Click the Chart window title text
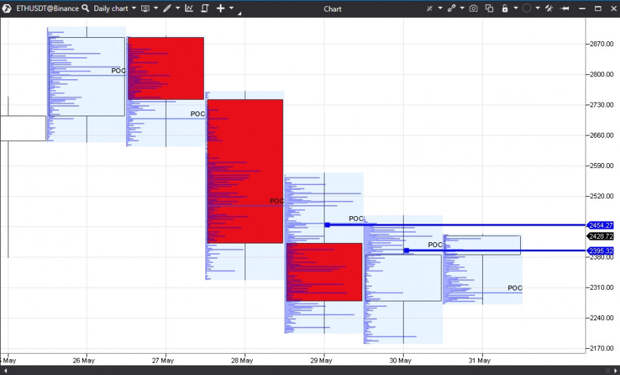Image resolution: width=620 pixels, height=375 pixels. point(332,9)
